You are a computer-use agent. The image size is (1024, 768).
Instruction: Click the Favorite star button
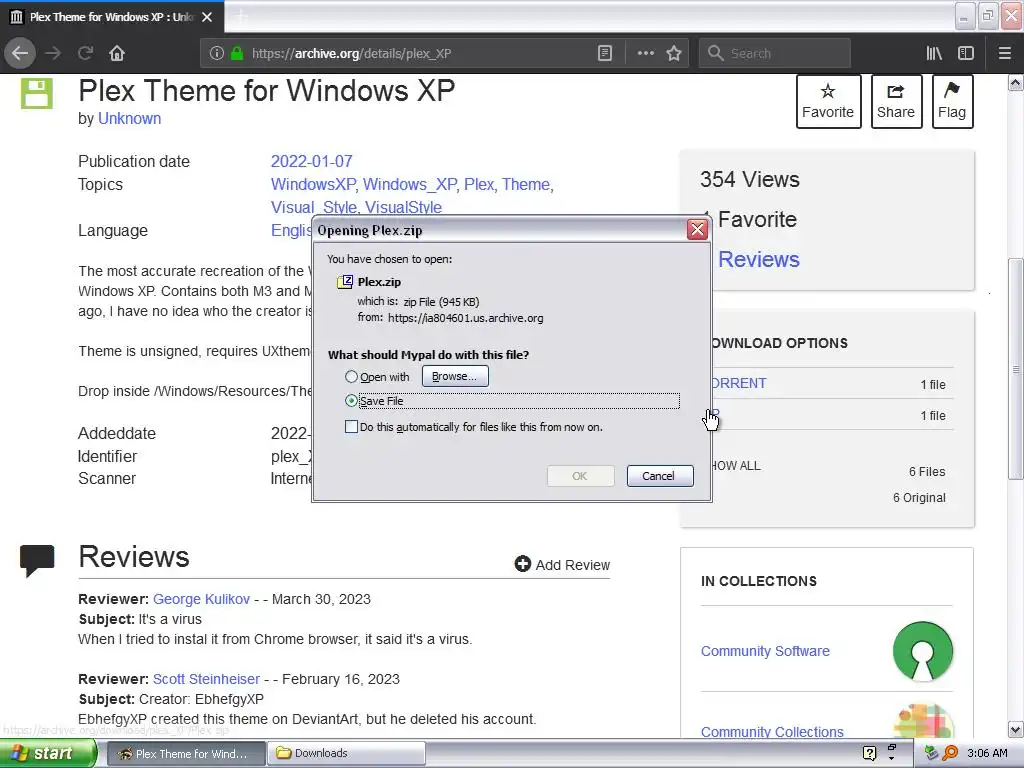(828, 101)
